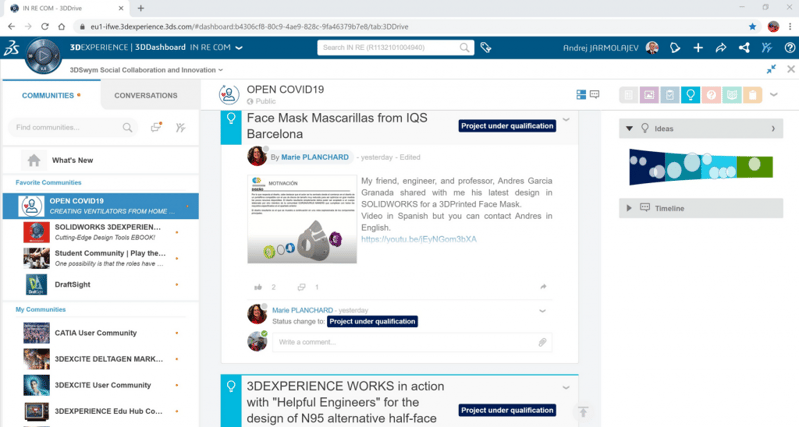Filter by wiki book green icon
Viewport: 799px width, 427px height.
[732, 95]
